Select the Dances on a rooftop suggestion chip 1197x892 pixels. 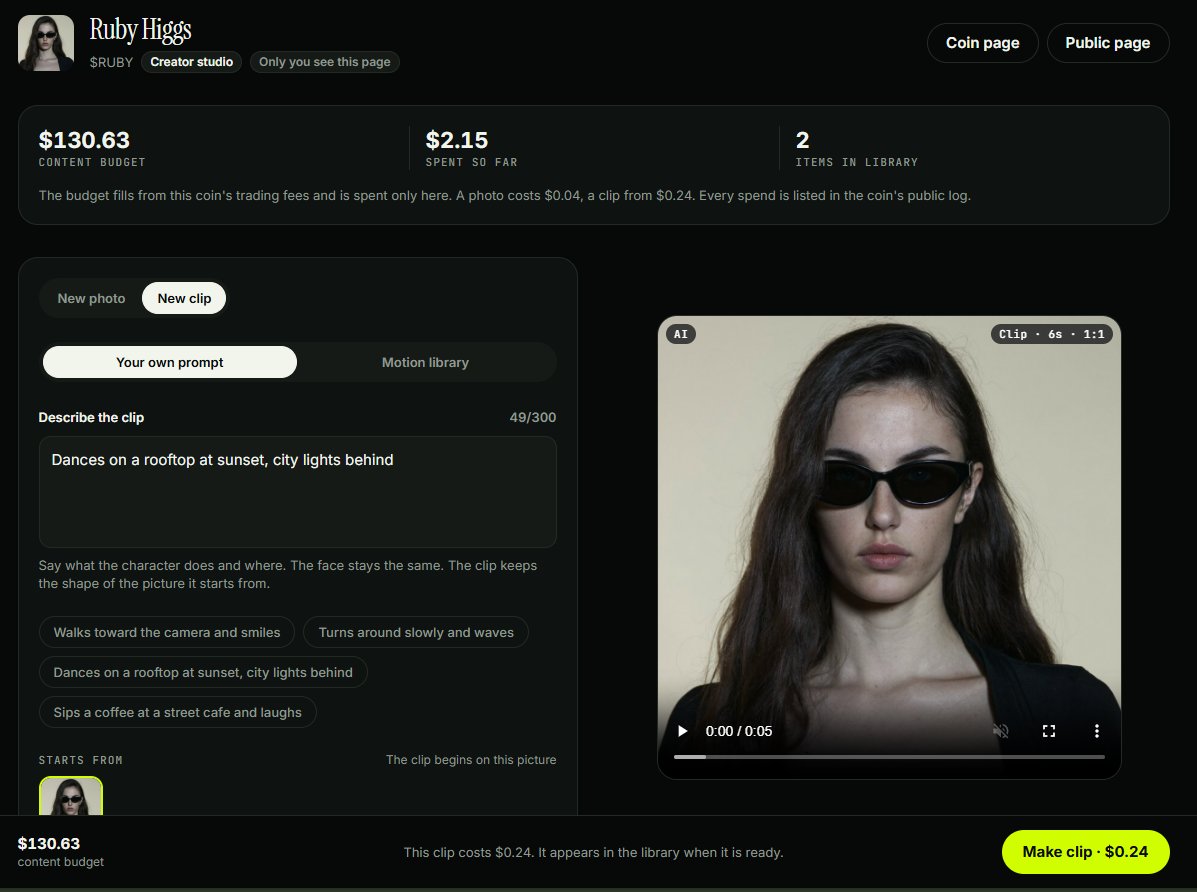pyautogui.click(x=203, y=672)
